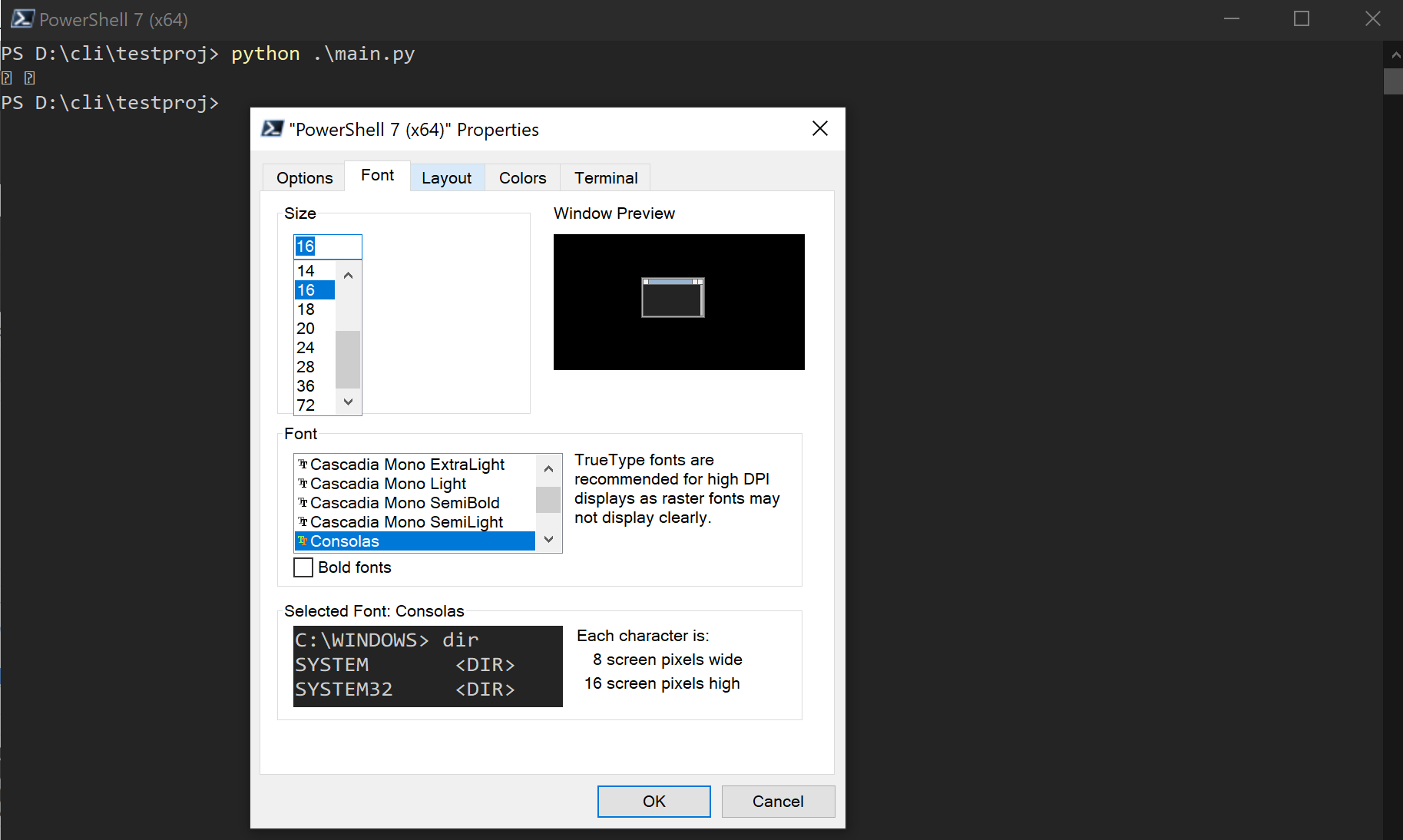Viewport: 1403px width, 840px height.
Task: Click the Font list scroll-down arrow
Action: click(x=548, y=539)
